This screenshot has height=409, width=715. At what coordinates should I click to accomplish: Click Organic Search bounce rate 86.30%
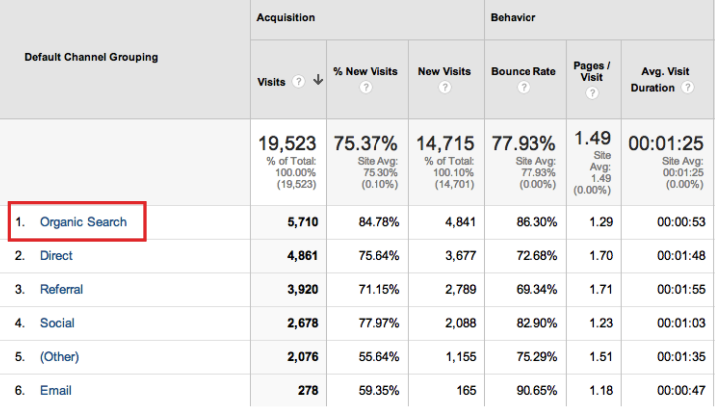pyautogui.click(x=537, y=222)
